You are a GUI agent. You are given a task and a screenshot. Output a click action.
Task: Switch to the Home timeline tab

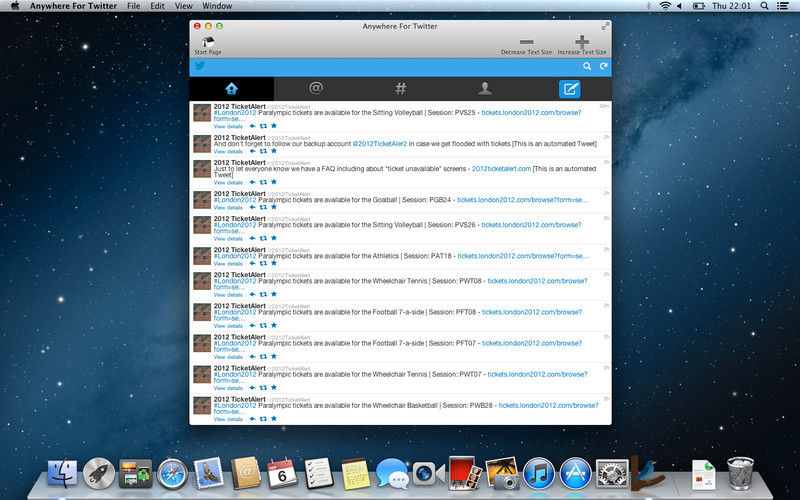tap(232, 89)
